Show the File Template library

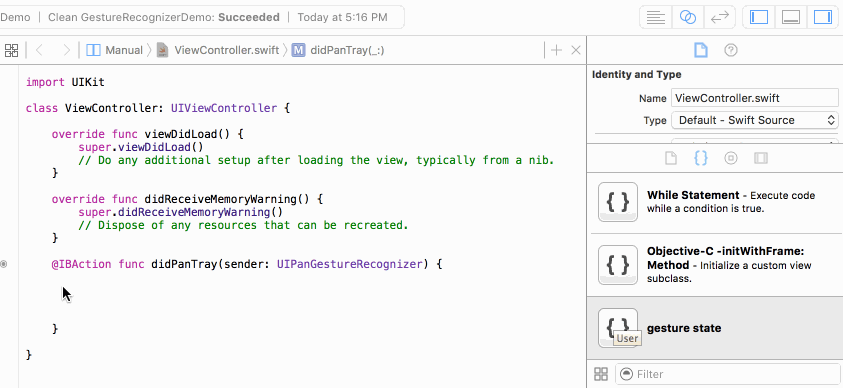point(670,158)
